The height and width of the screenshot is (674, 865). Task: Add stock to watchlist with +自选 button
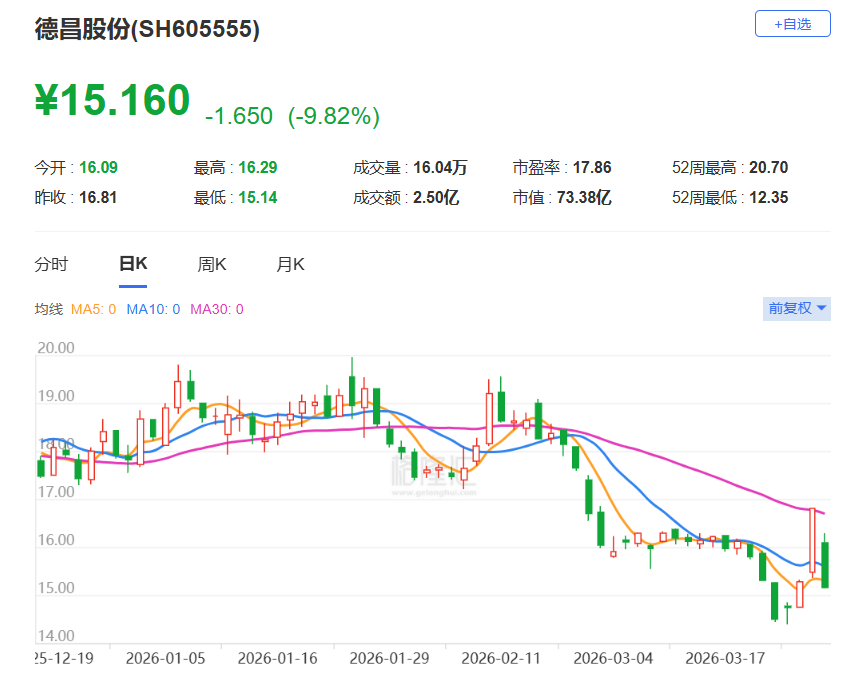click(792, 24)
